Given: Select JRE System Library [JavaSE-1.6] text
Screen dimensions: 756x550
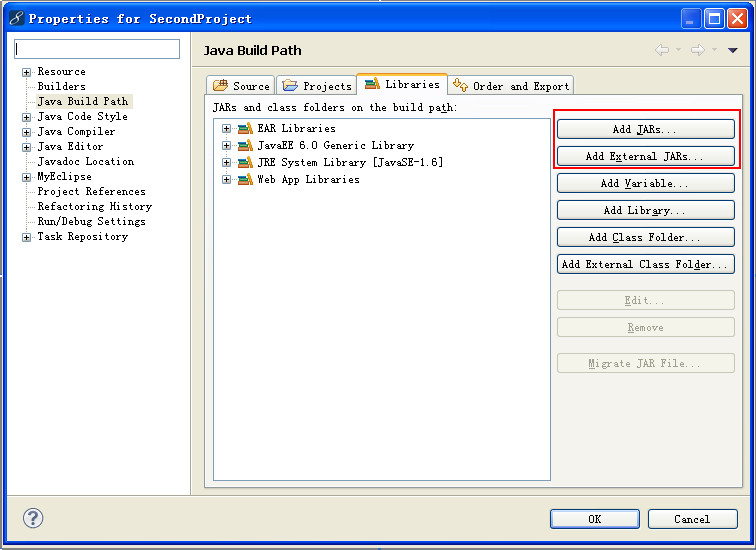Looking at the screenshot, I should point(350,162).
